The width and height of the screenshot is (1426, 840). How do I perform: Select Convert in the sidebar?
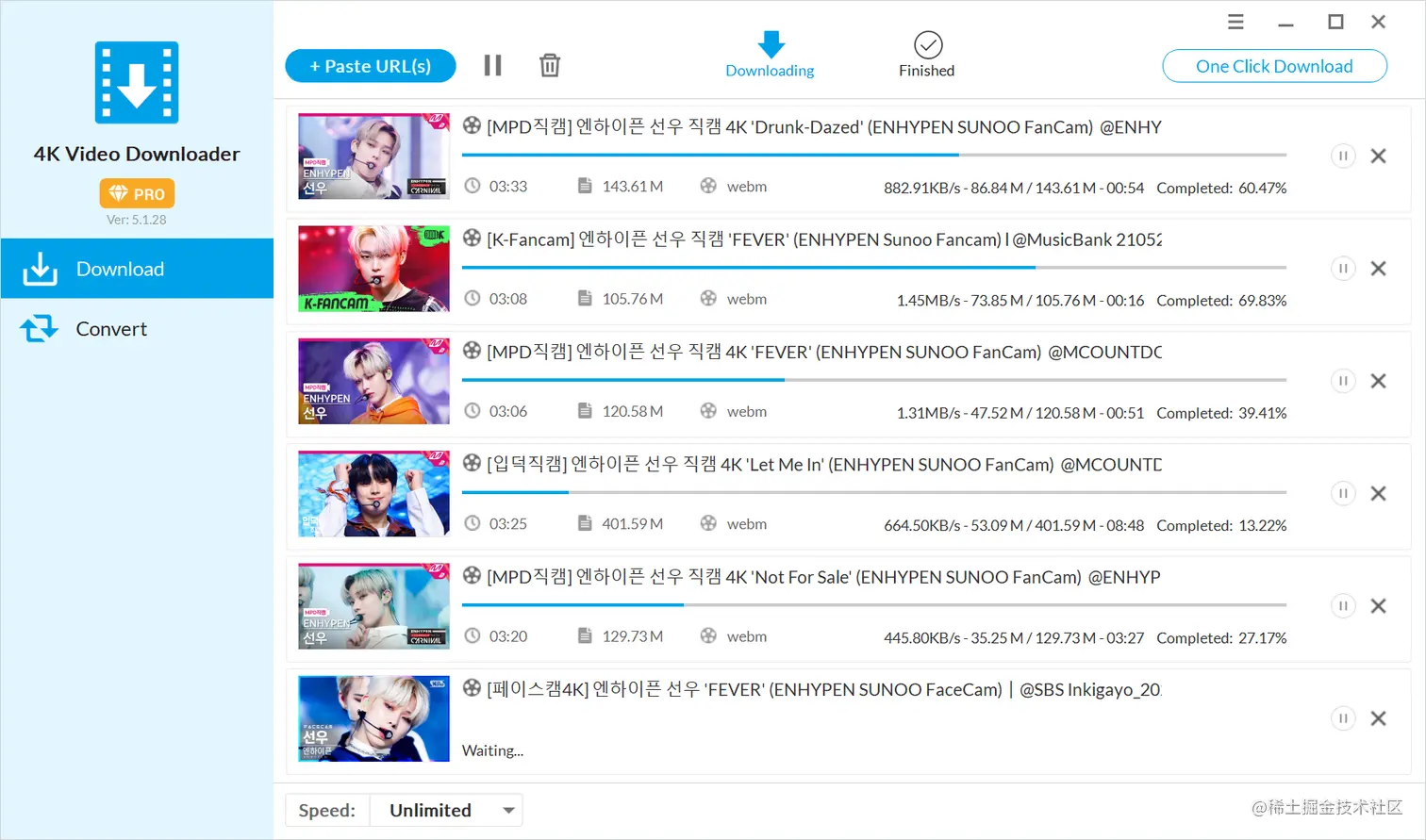click(137, 329)
